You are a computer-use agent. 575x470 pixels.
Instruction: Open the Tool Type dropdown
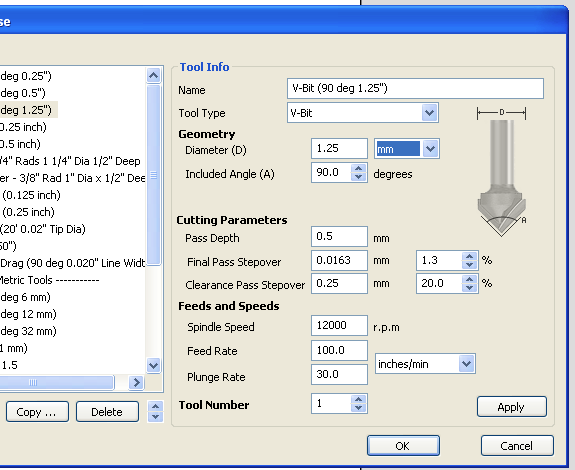pos(429,113)
